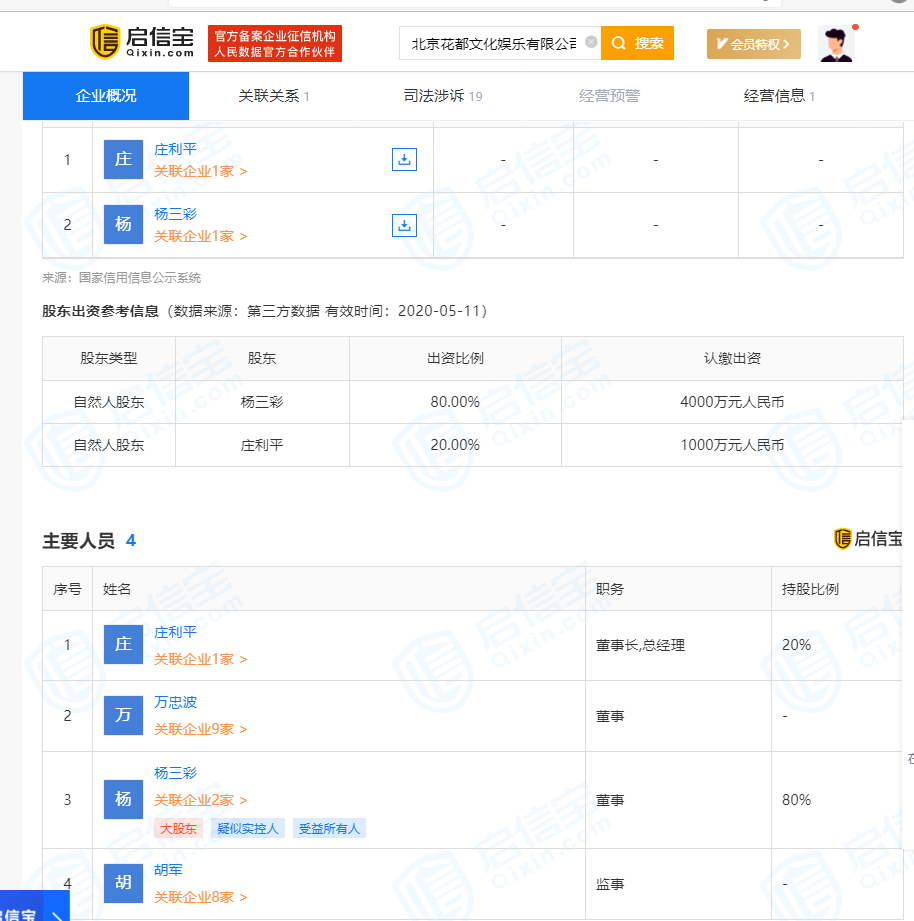Click the red 官方备案企业征信机构 badge
This screenshot has height=921, width=914.
pyautogui.click(x=275, y=43)
